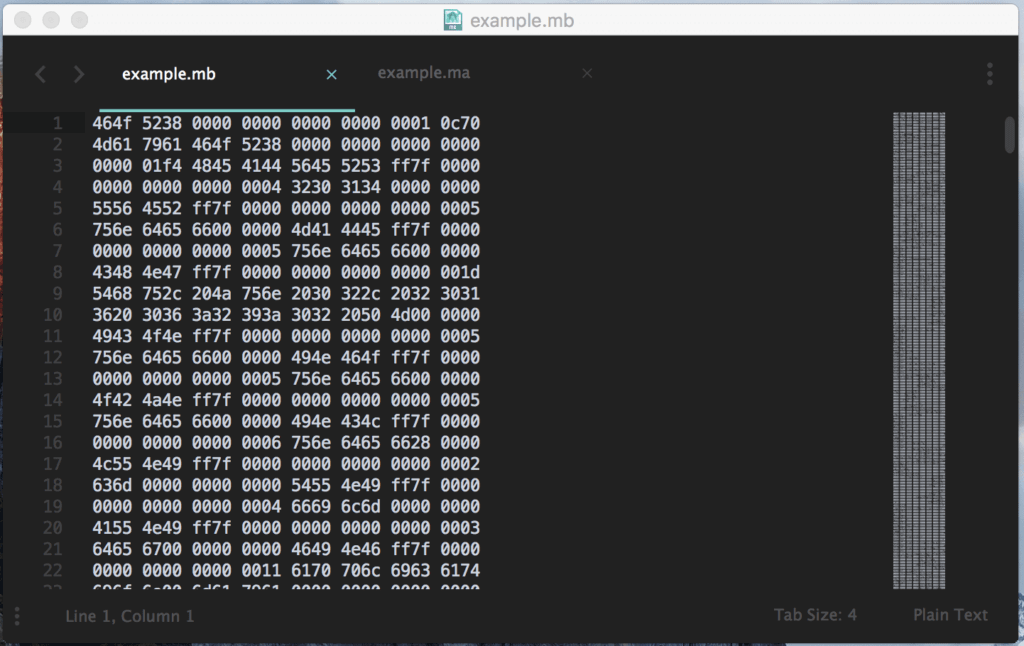Viewport: 1024px width, 646px height.
Task: Click line number 1 in gutter
Action: coord(57,123)
